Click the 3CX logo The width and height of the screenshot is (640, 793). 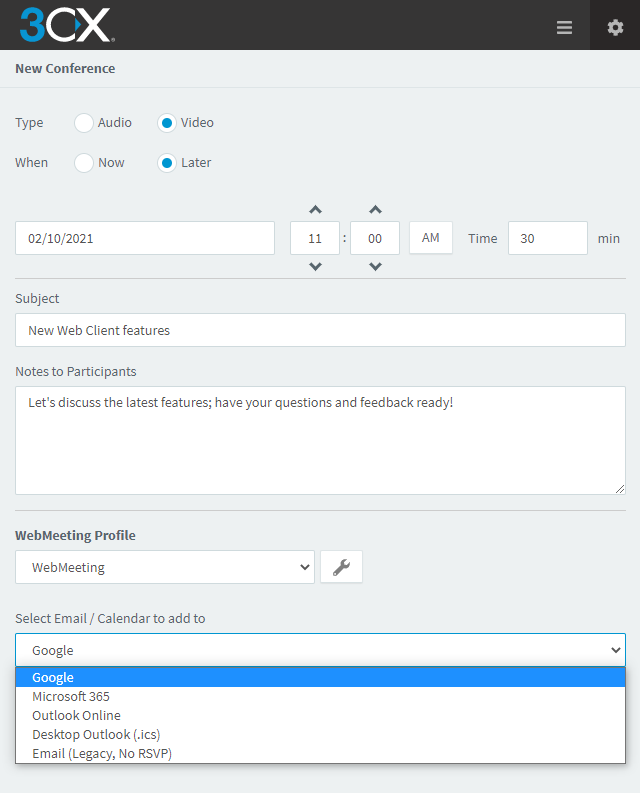(67, 25)
